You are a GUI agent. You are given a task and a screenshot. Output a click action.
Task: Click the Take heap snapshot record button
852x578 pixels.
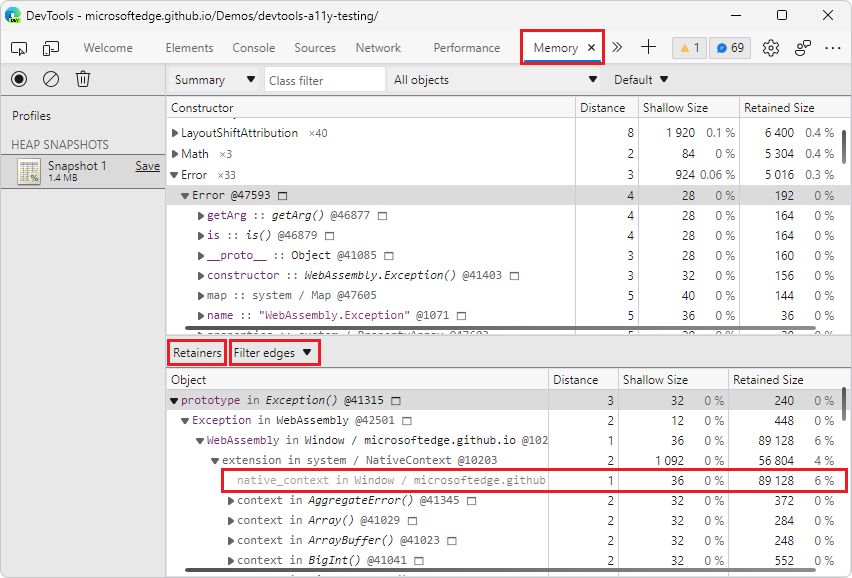point(19,79)
